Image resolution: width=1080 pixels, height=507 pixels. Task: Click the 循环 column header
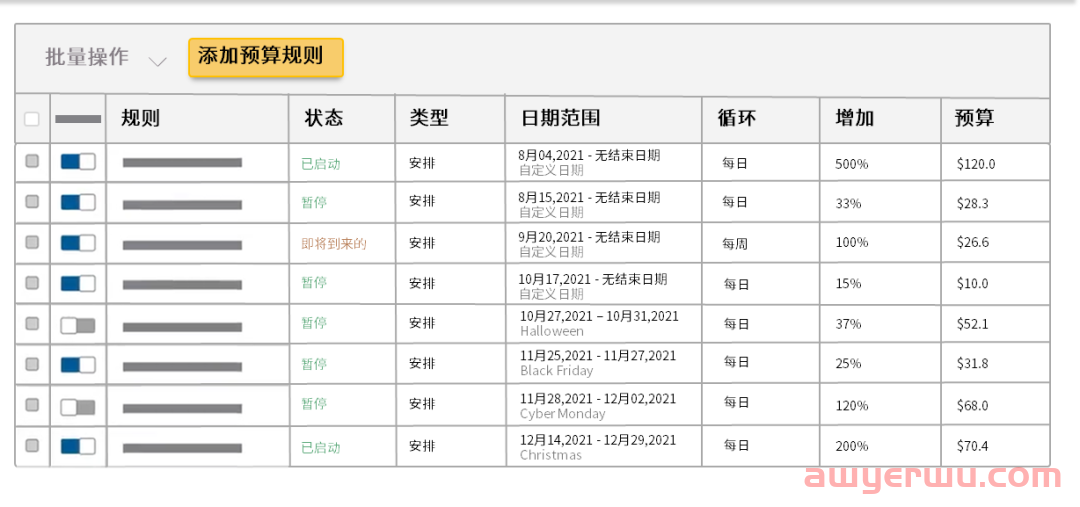736,118
